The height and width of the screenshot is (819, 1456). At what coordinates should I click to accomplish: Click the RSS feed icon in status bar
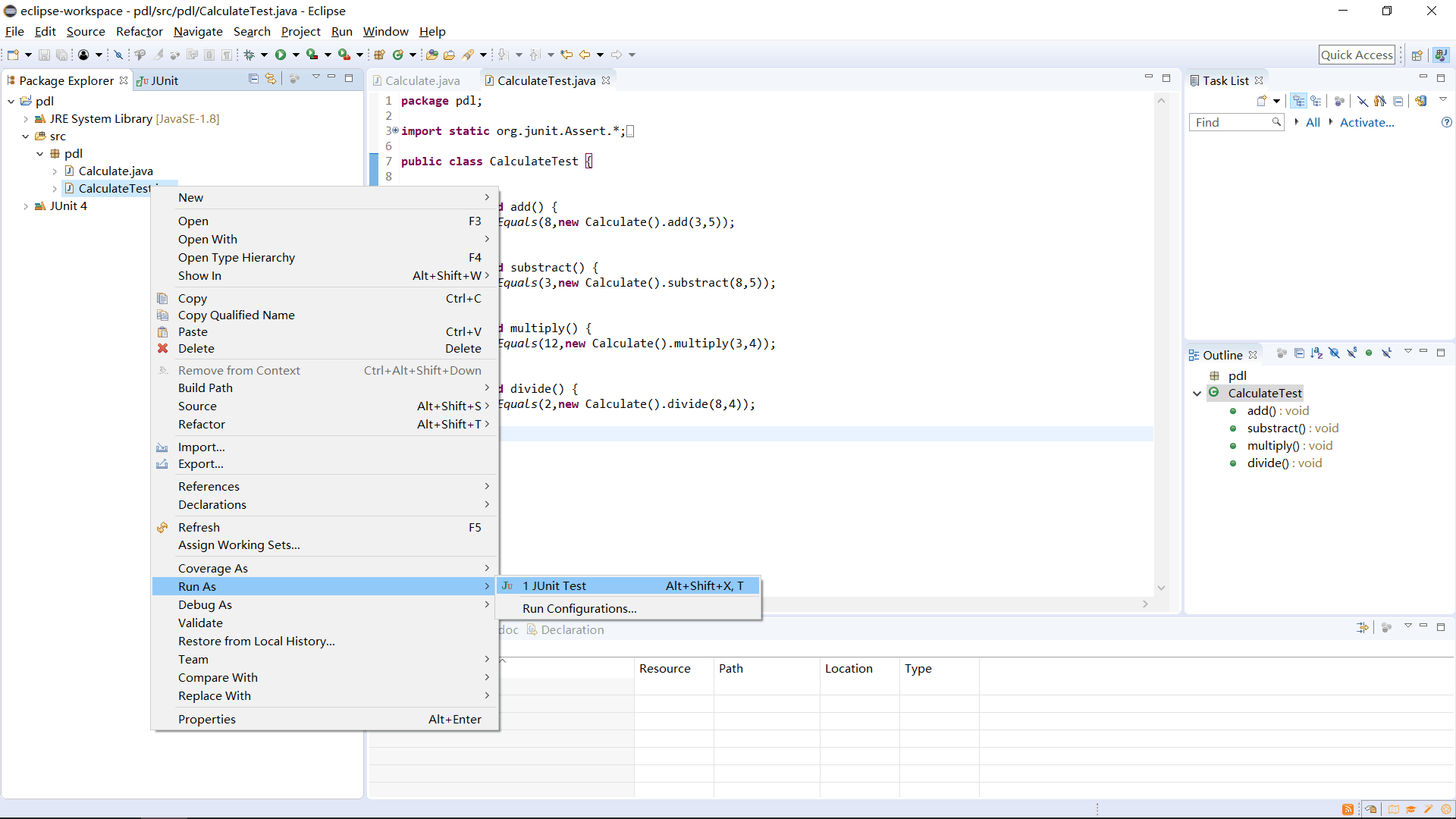(1348, 809)
